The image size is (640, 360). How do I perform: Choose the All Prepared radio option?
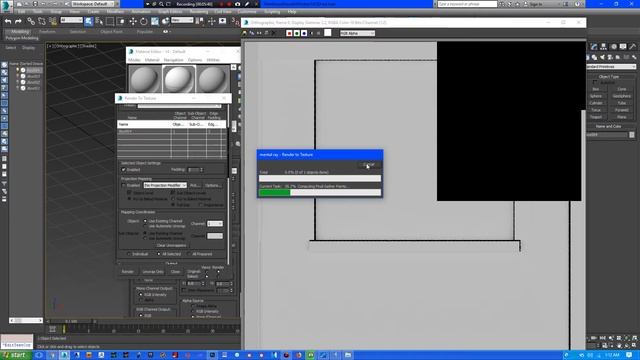click(189, 254)
